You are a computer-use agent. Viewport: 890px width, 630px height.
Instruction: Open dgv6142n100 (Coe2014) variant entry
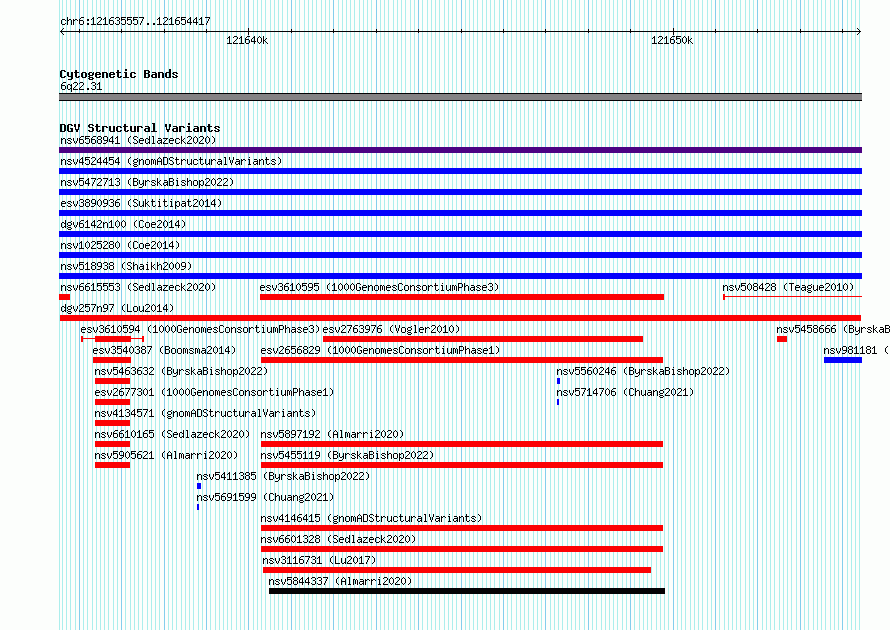[123, 224]
